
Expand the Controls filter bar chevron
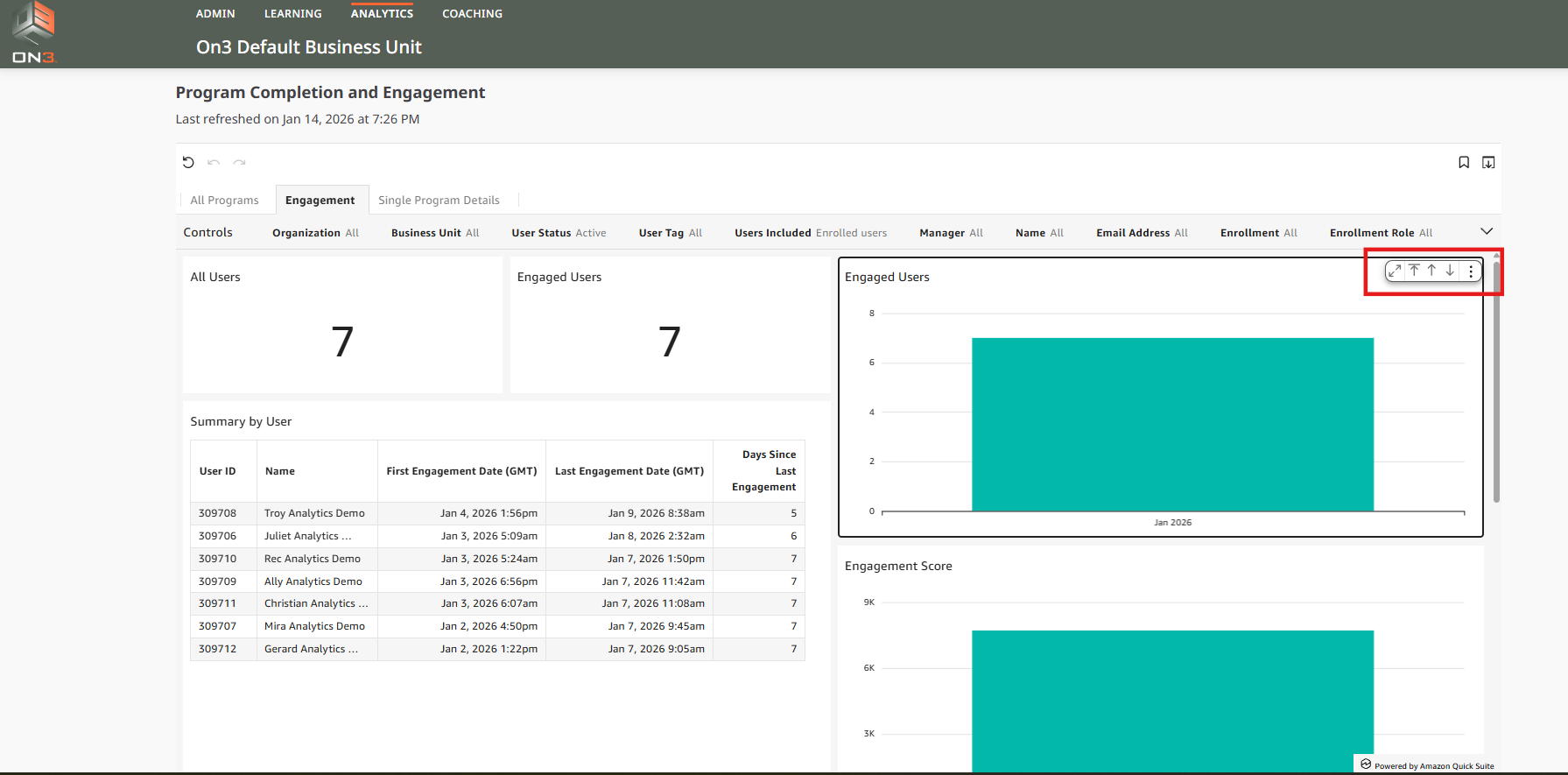1486,231
